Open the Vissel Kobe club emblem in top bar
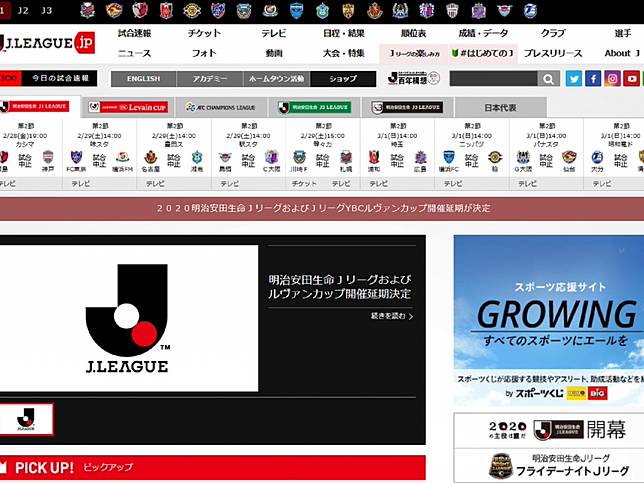Screen dimensions: 644x483 click(x=452, y=11)
